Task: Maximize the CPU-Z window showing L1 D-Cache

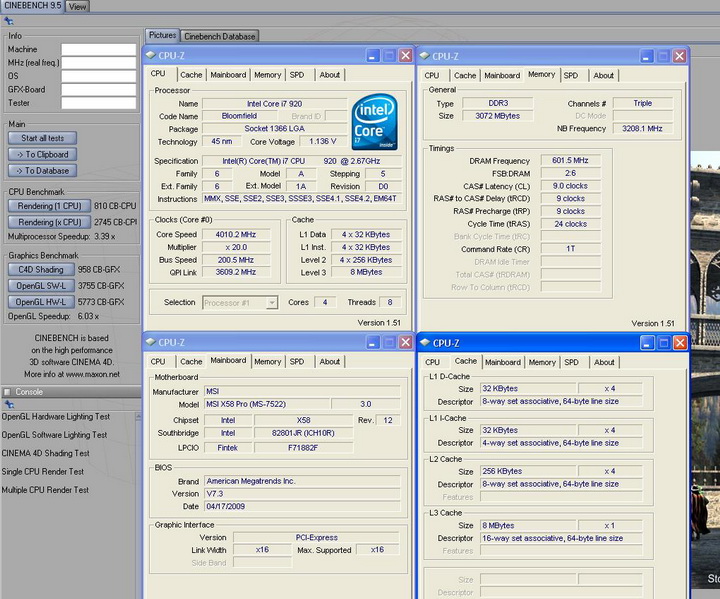Action: [x=664, y=343]
